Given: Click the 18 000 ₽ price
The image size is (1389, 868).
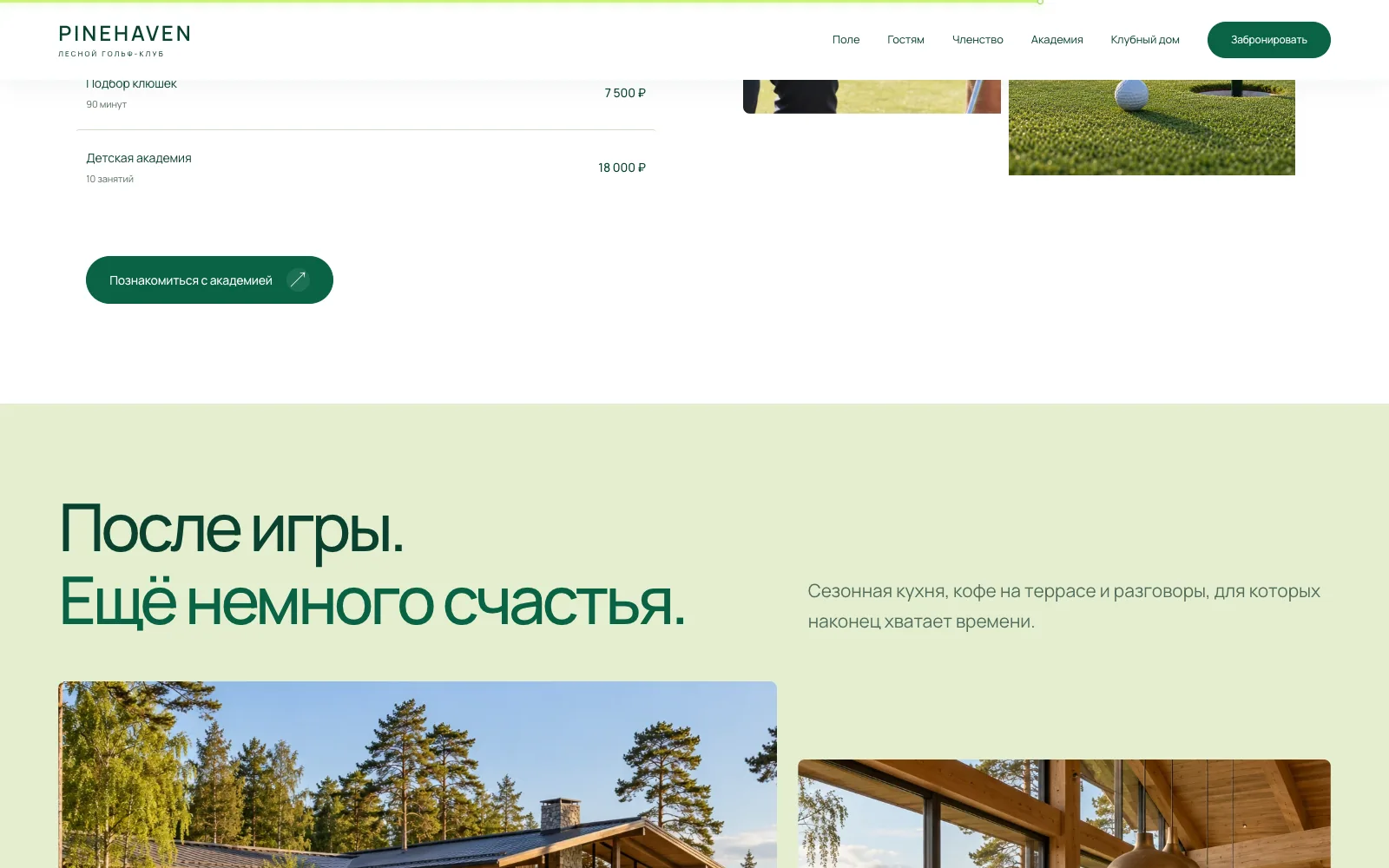Looking at the screenshot, I should 622,168.
